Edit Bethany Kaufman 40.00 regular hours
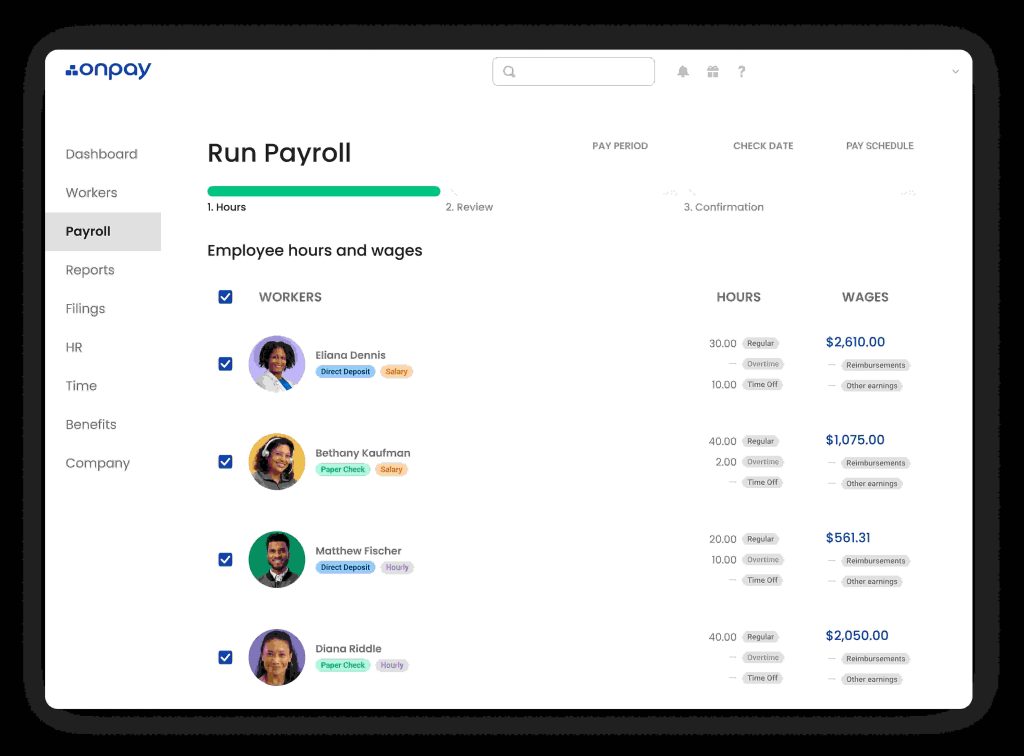This screenshot has width=1024, height=756. (722, 441)
